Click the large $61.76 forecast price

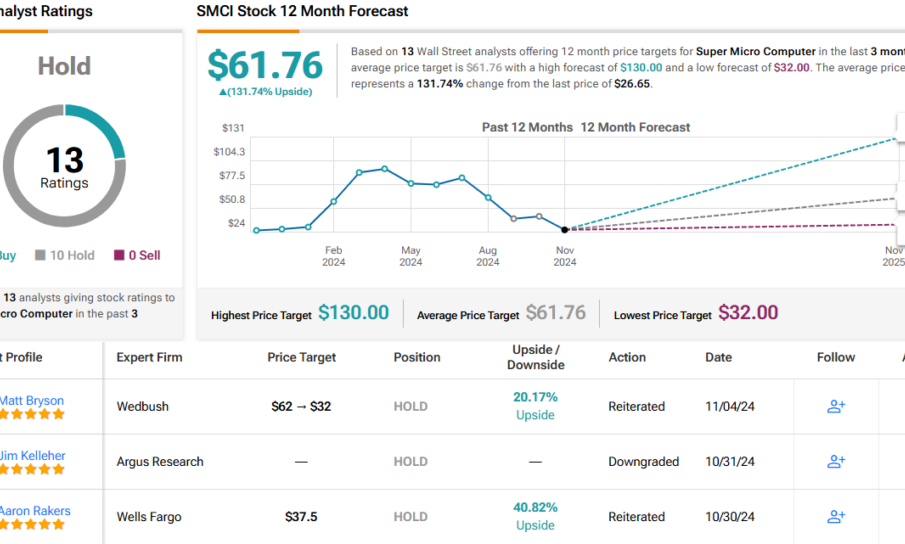point(265,65)
